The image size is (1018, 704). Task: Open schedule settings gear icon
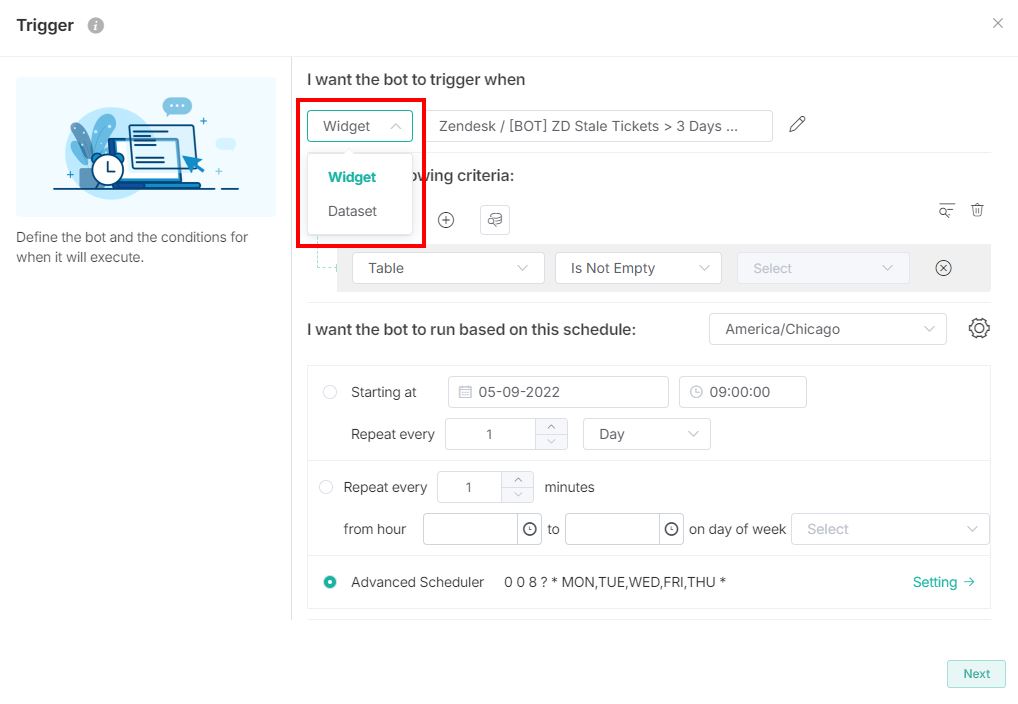[979, 329]
